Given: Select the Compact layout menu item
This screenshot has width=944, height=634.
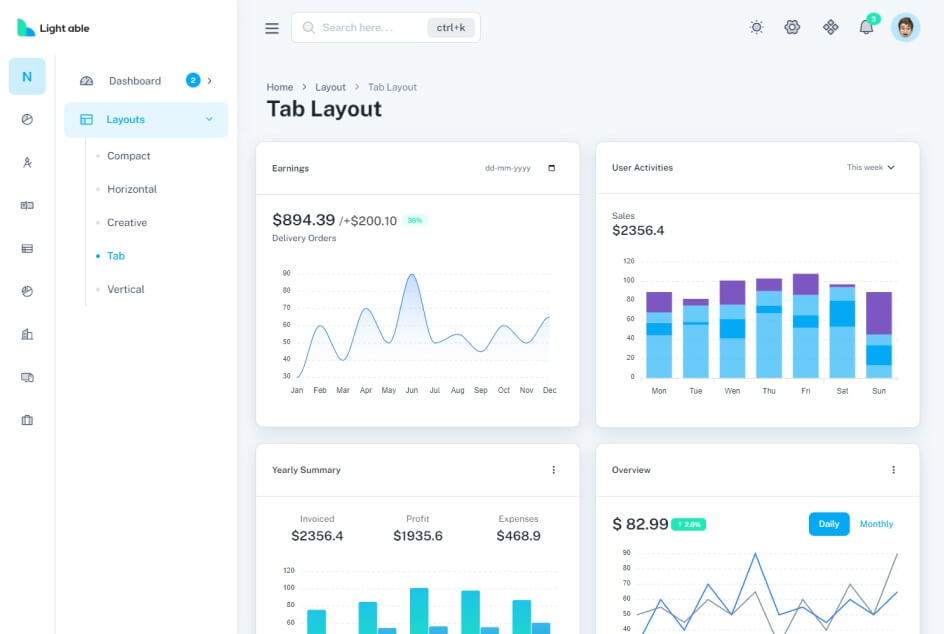Looking at the screenshot, I should (x=128, y=156).
